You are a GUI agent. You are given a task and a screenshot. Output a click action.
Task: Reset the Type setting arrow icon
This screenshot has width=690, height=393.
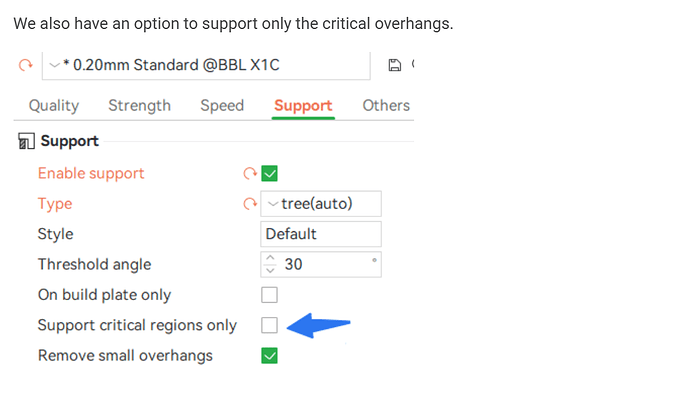[250, 204]
